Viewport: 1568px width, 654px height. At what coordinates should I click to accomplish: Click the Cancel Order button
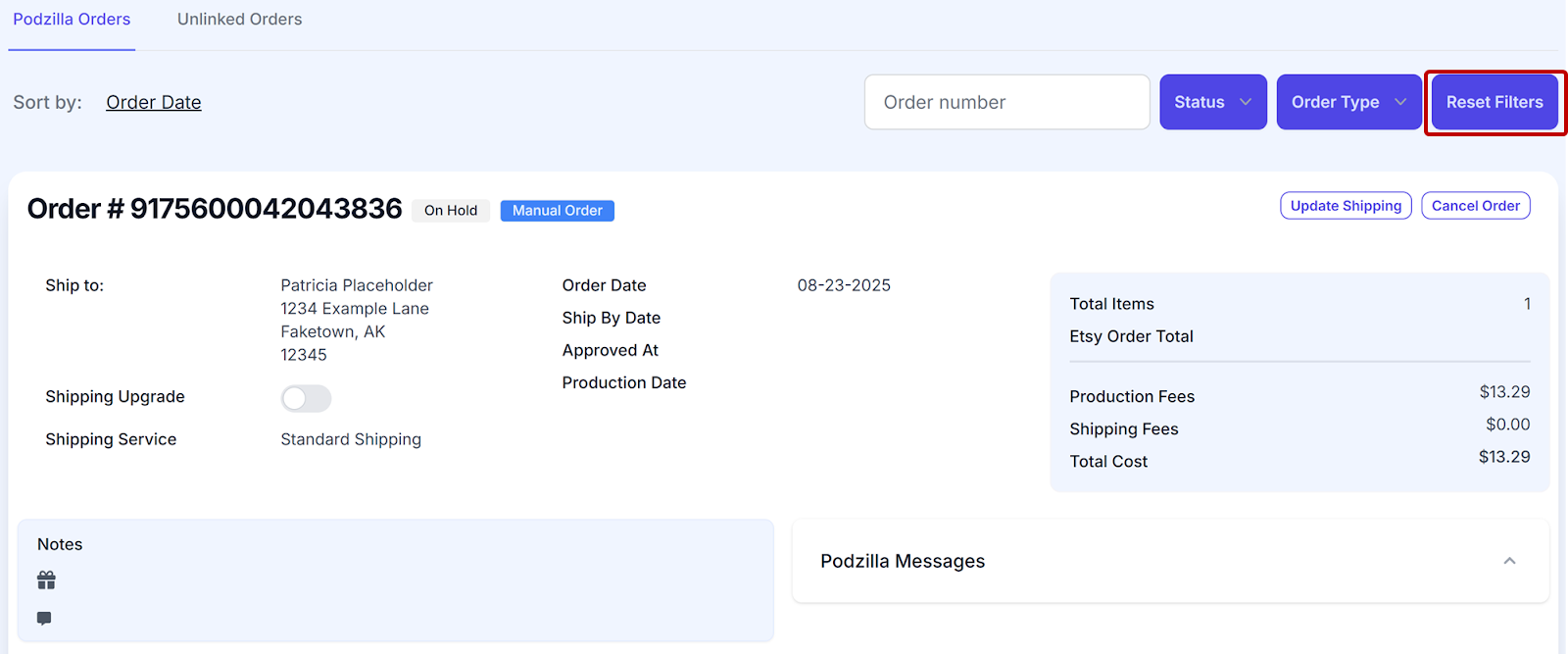(x=1475, y=206)
